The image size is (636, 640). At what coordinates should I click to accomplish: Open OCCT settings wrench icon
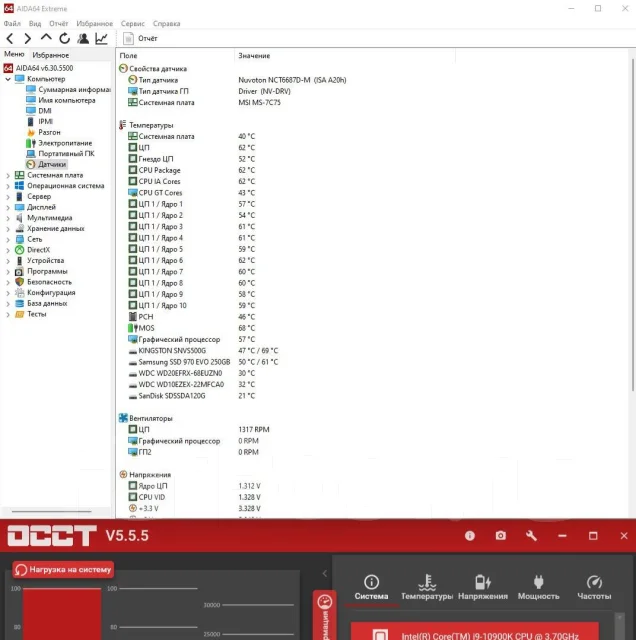pyautogui.click(x=531, y=536)
